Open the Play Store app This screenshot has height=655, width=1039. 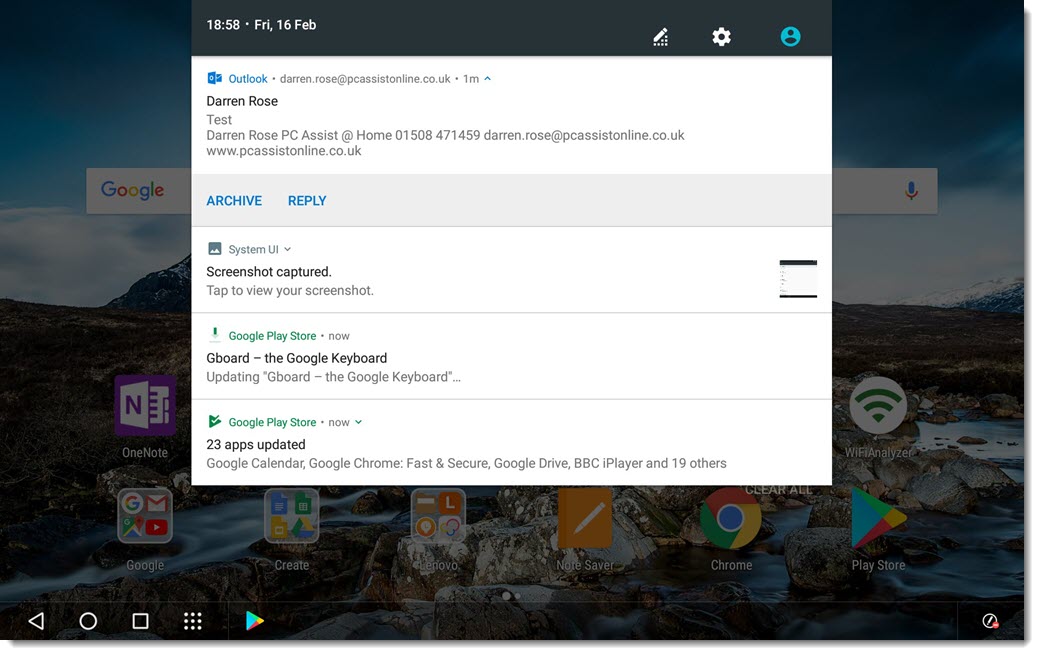point(877,517)
